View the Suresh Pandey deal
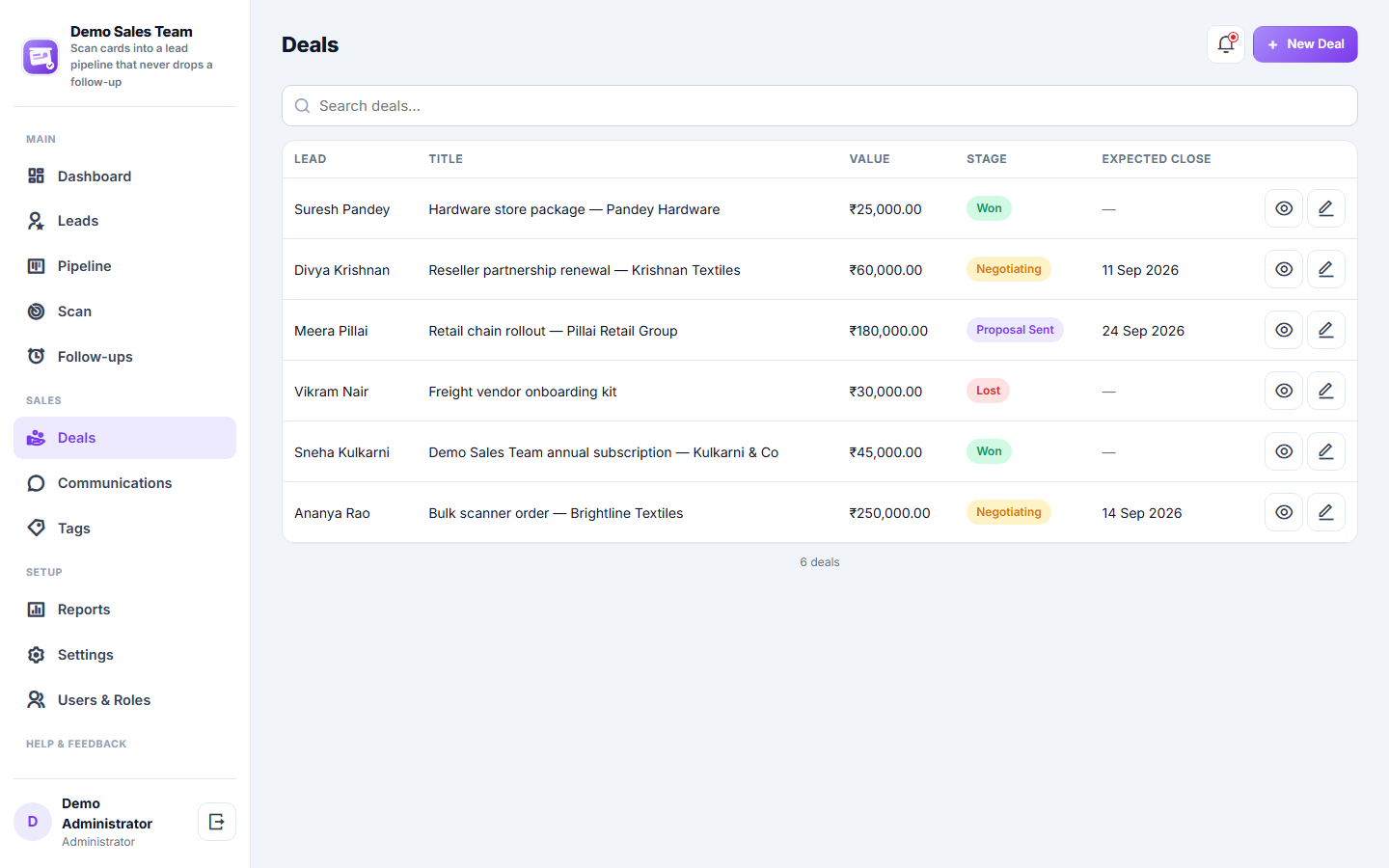1389x868 pixels. [1284, 208]
